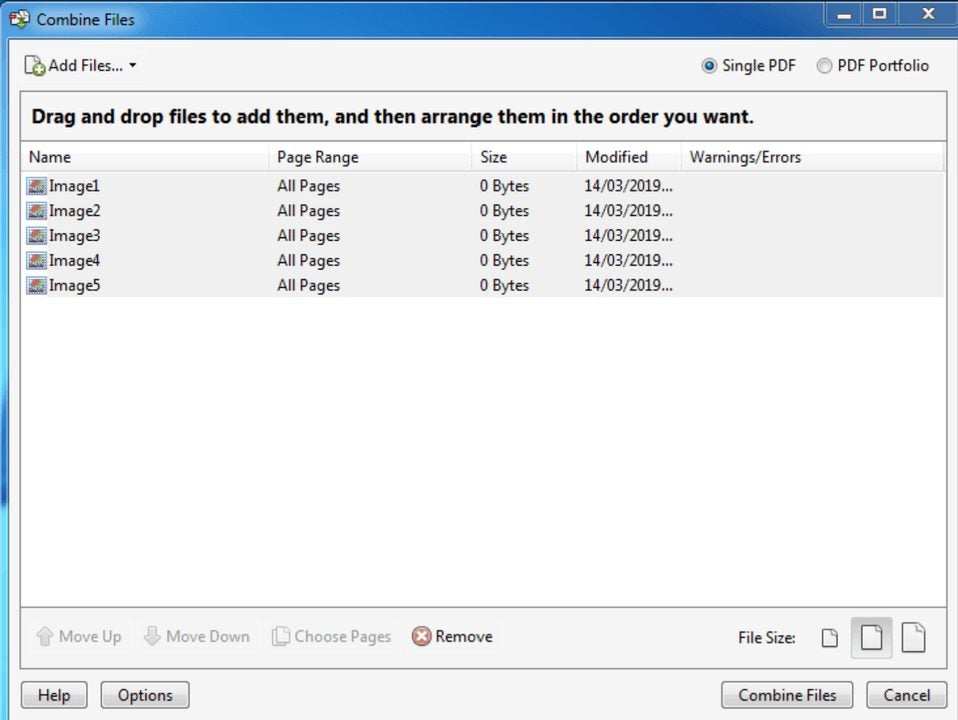Screen dimensions: 958x720
Task: Click the Add Files icon
Action: click(33, 65)
